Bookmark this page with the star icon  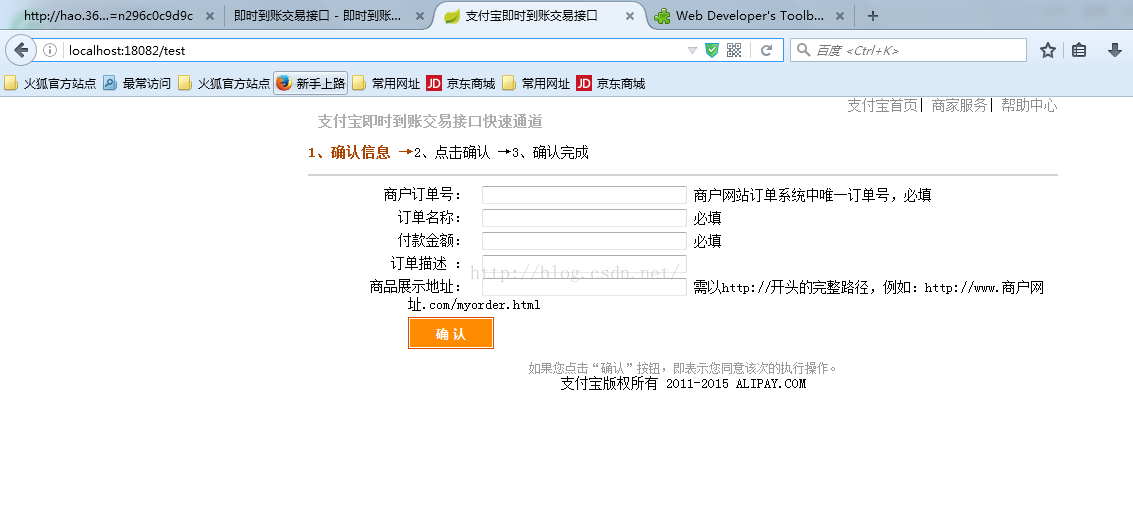click(1047, 50)
